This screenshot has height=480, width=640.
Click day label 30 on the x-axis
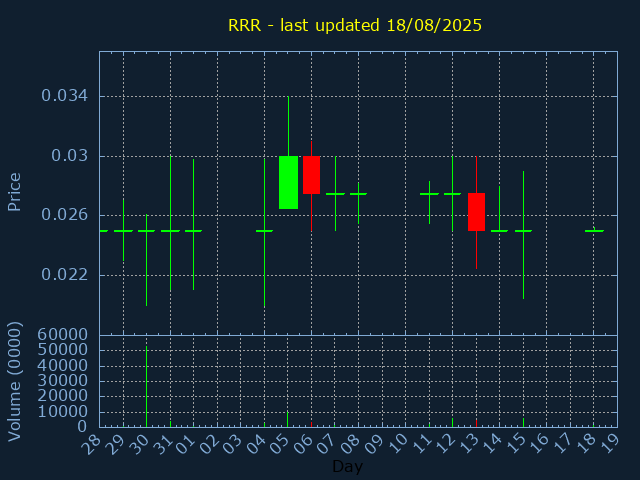pyautogui.click(x=138, y=444)
